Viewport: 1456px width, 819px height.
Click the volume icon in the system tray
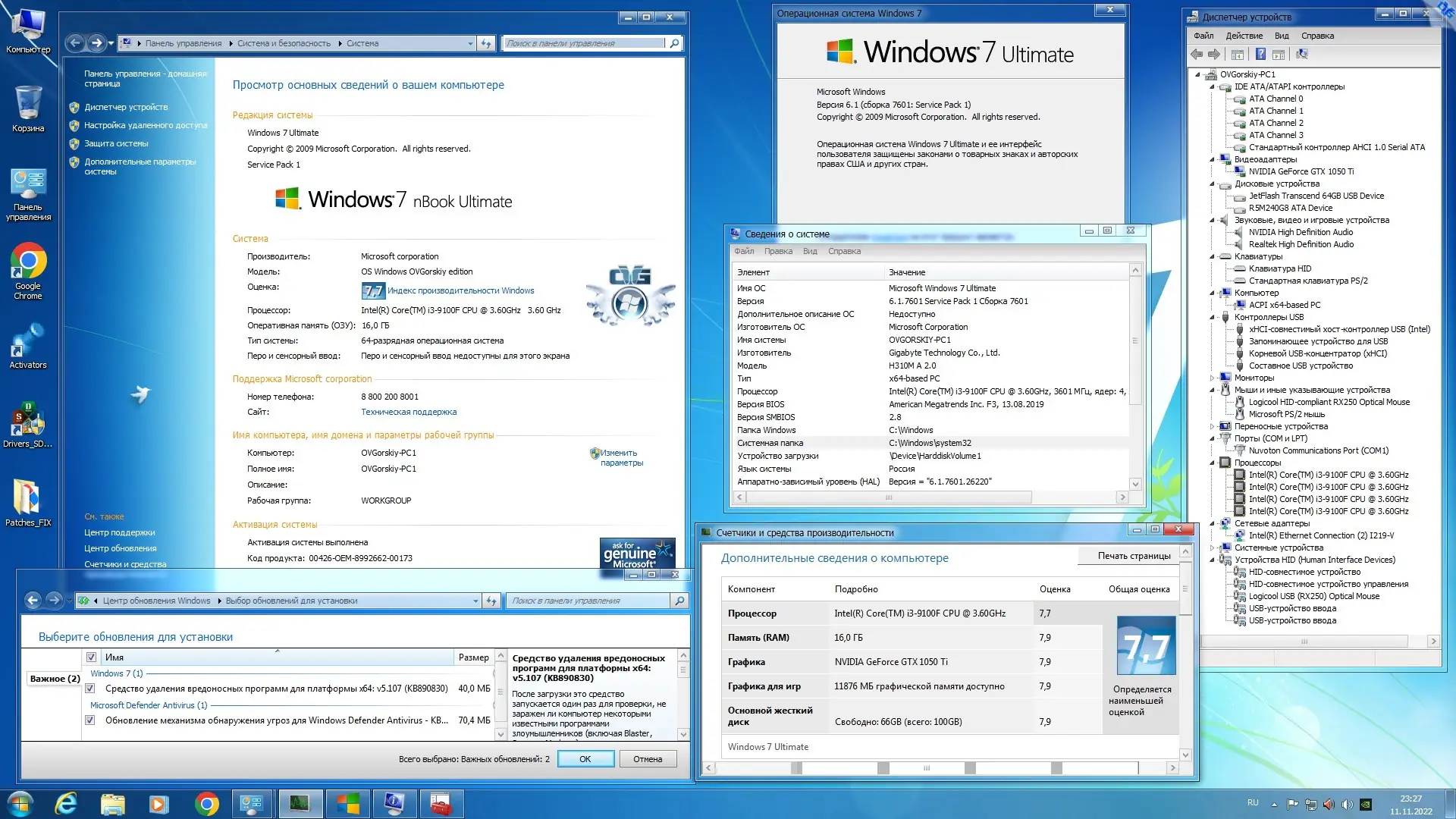click(1346, 804)
